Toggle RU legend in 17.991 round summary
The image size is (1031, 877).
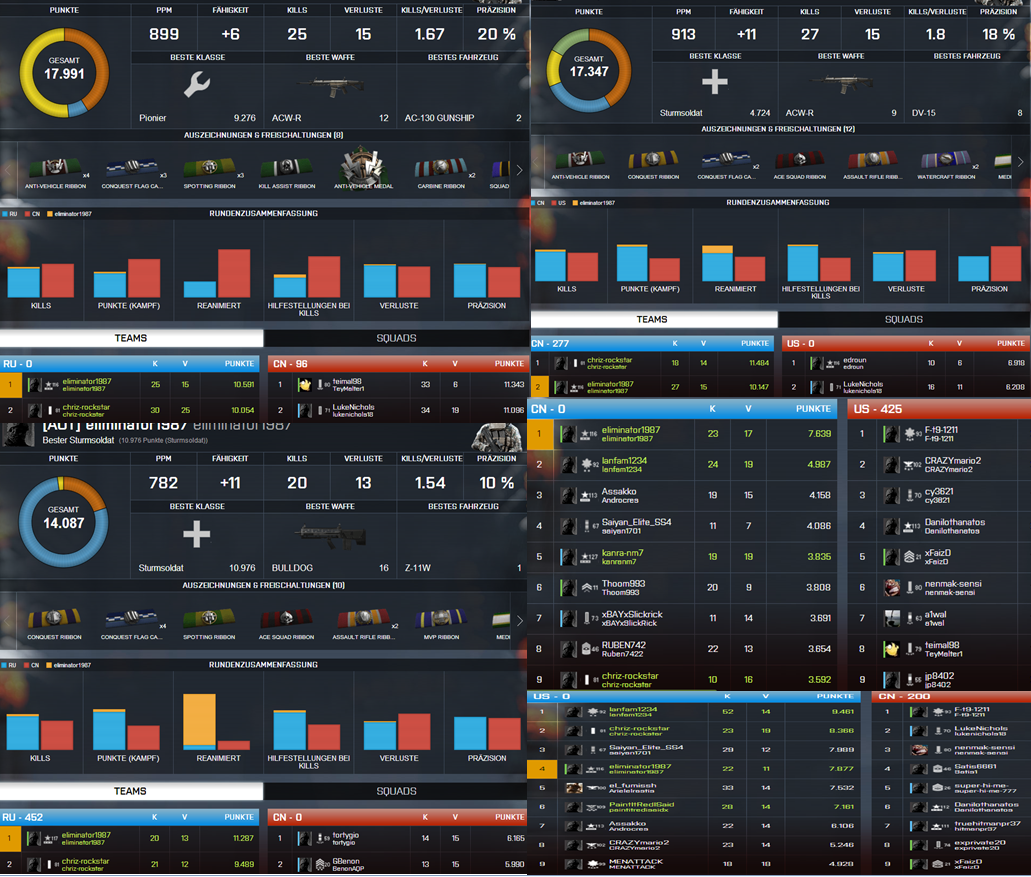pos(10,214)
